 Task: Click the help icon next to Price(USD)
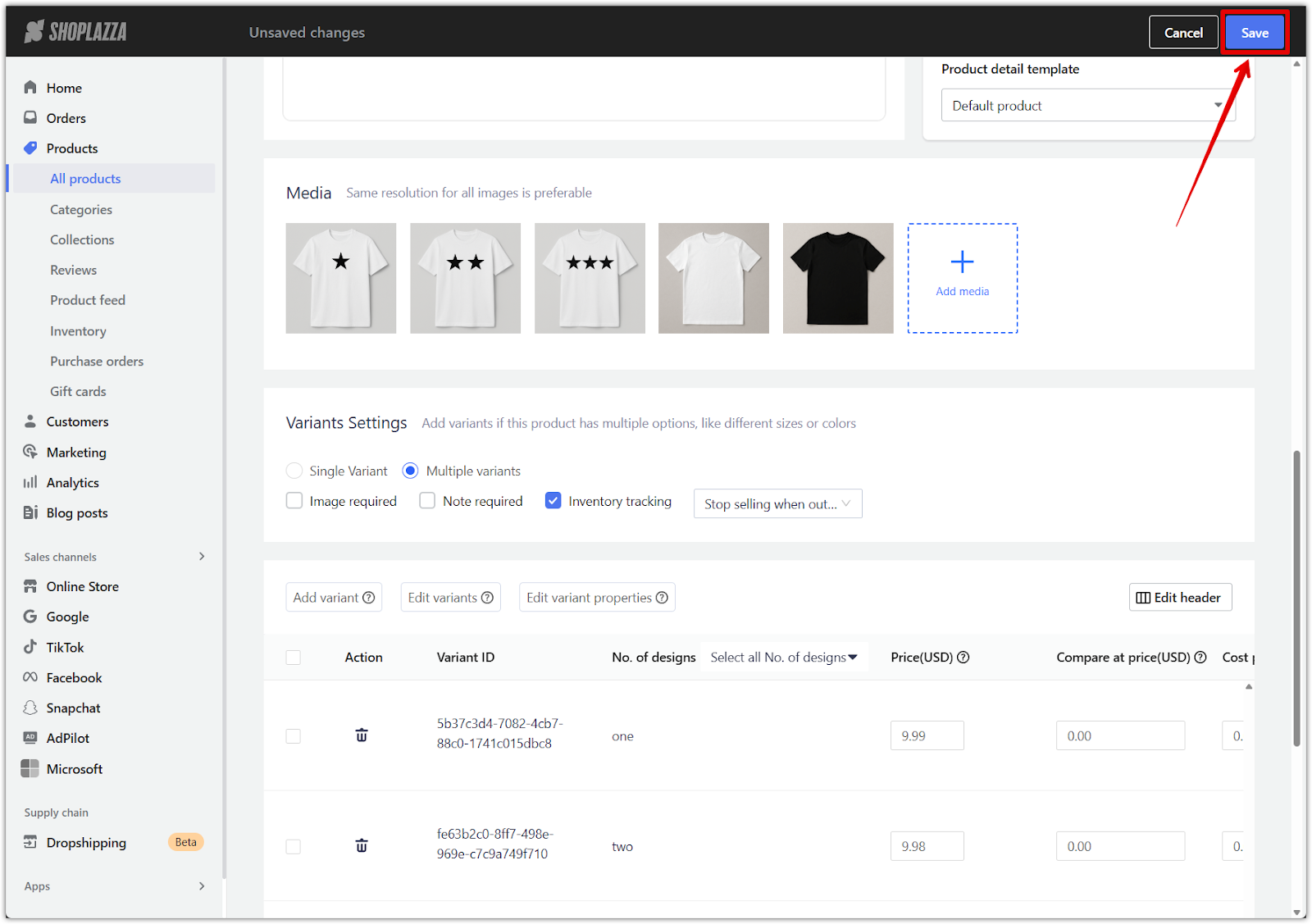pyautogui.click(x=963, y=658)
